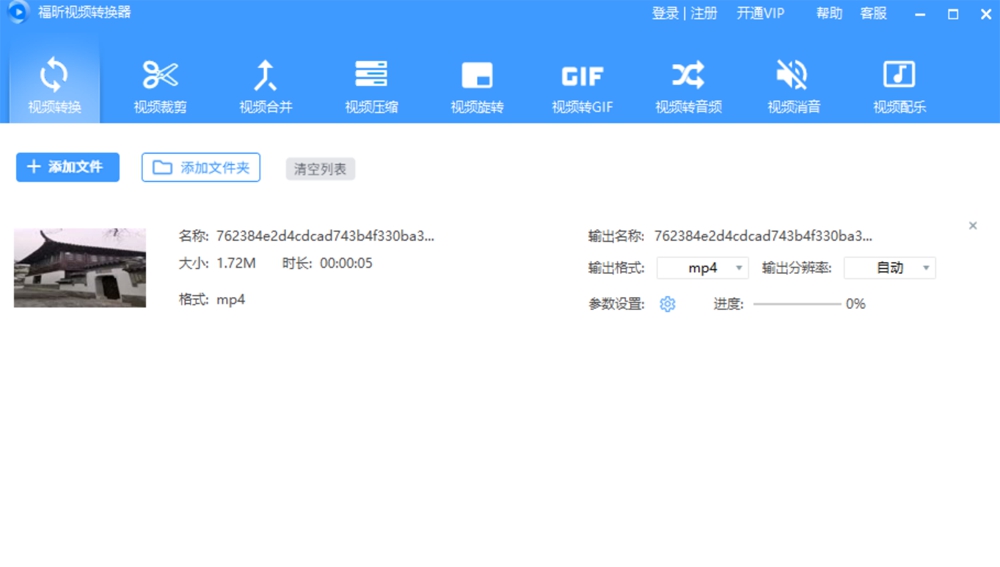Remove the video item with the X

point(973,226)
